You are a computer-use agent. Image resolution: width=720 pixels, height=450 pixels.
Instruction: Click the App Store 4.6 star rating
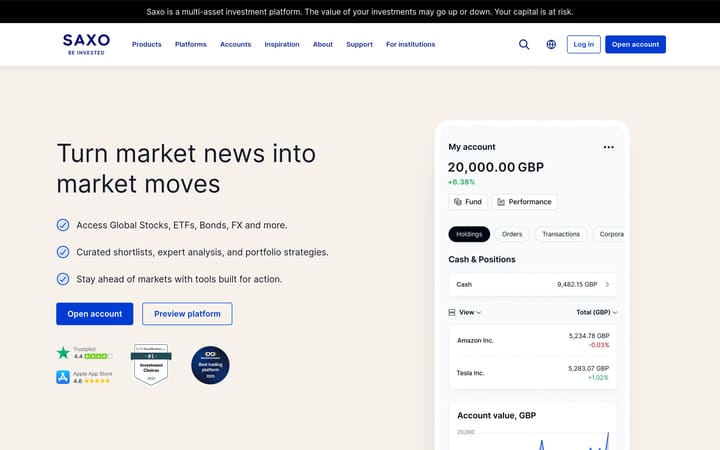92,381
